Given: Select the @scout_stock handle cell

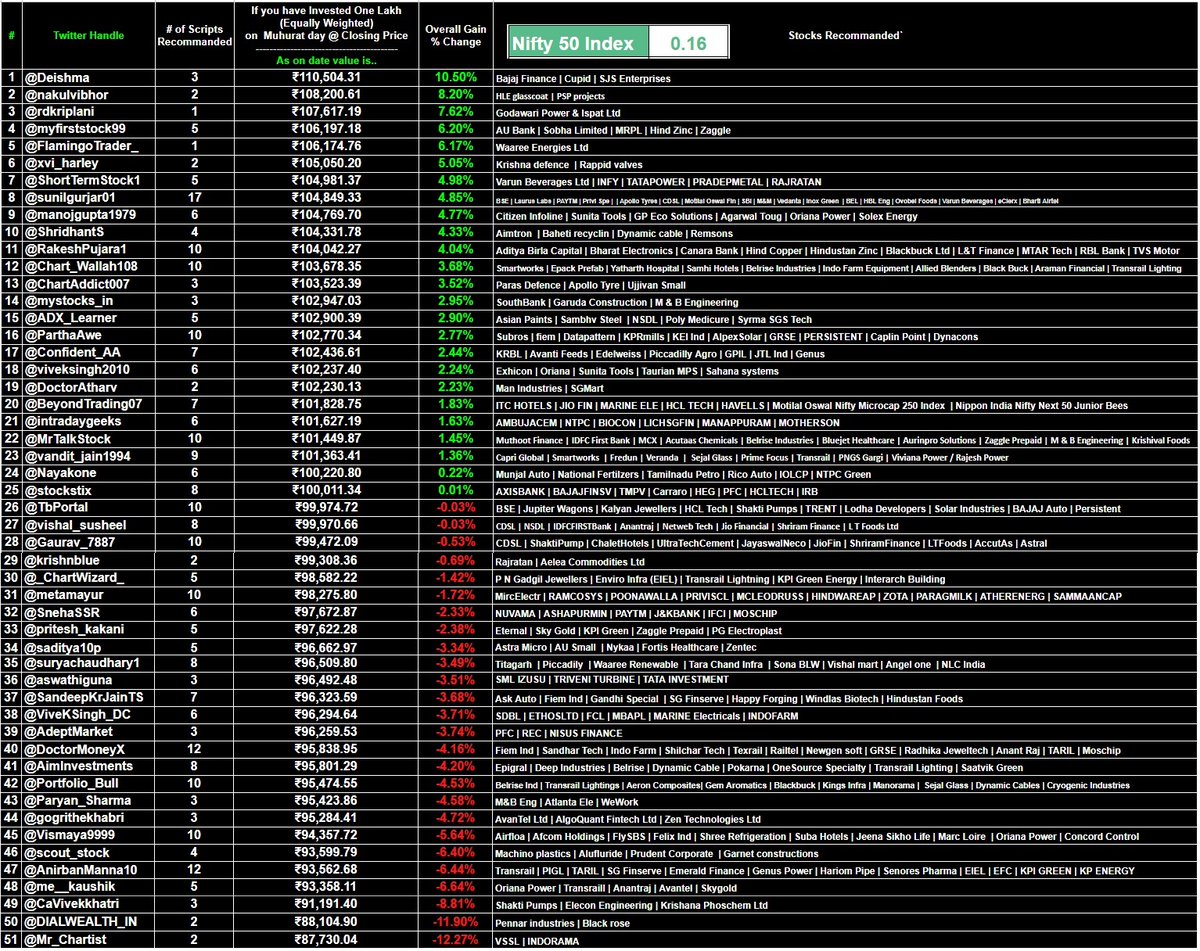Looking at the screenshot, I should (x=88, y=852).
